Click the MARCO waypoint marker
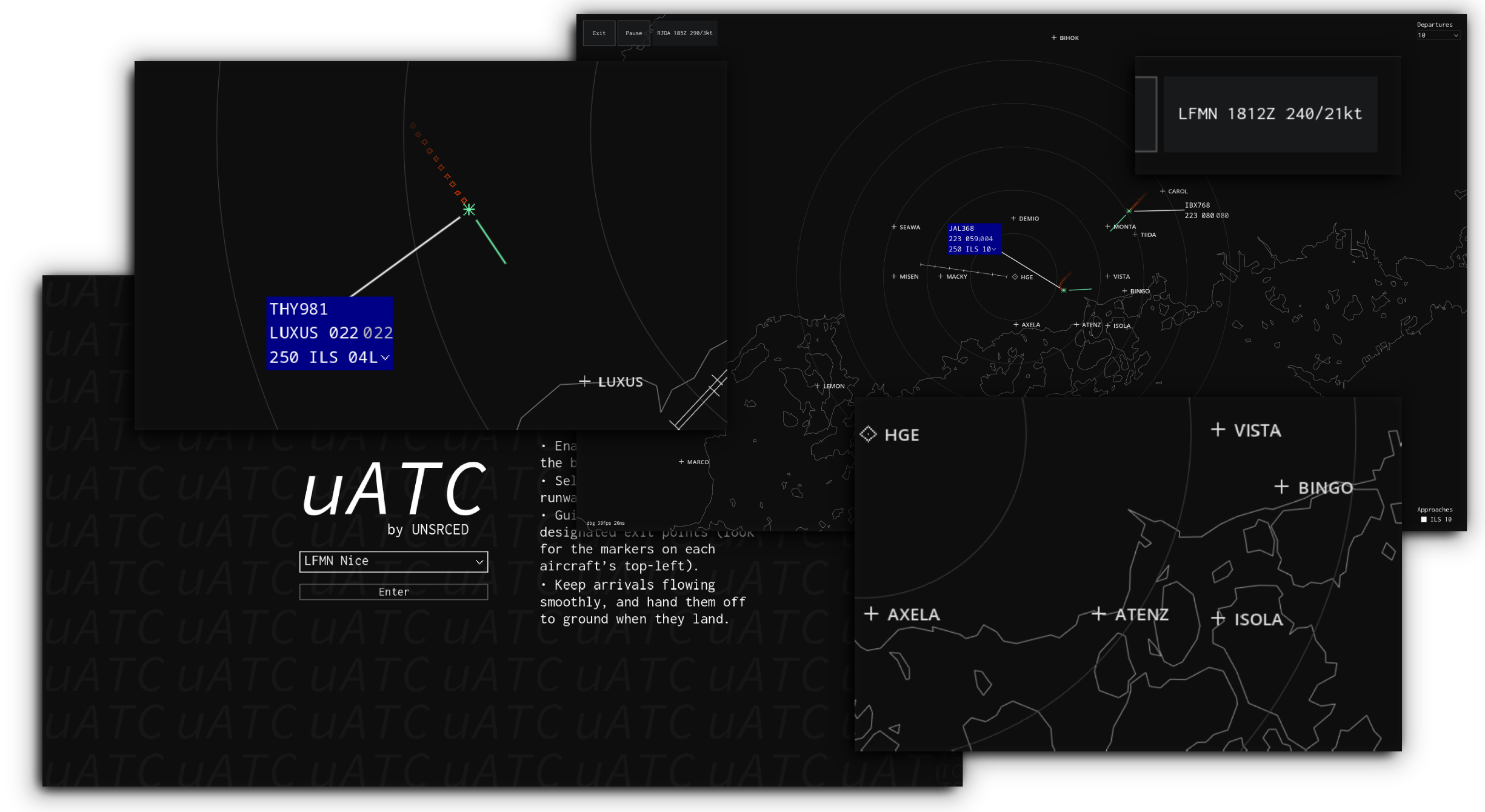Image resolution: width=1485 pixels, height=812 pixels. 682,461
